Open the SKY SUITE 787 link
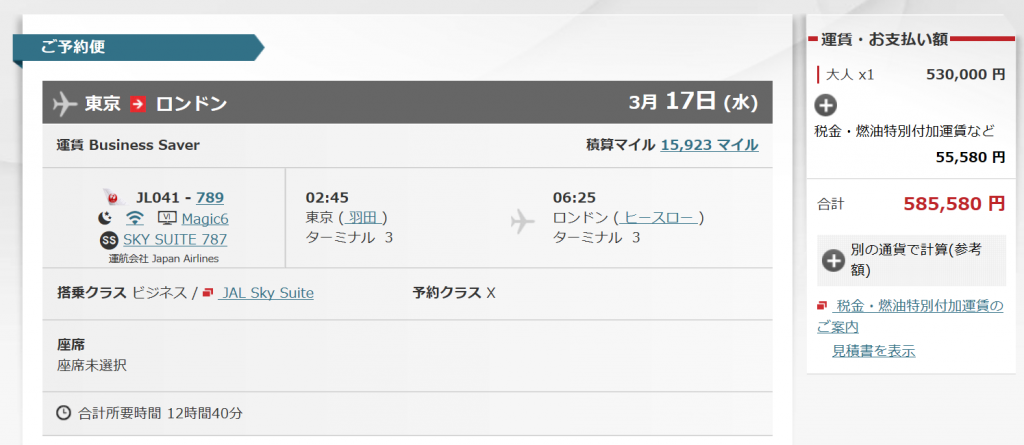 175,239
